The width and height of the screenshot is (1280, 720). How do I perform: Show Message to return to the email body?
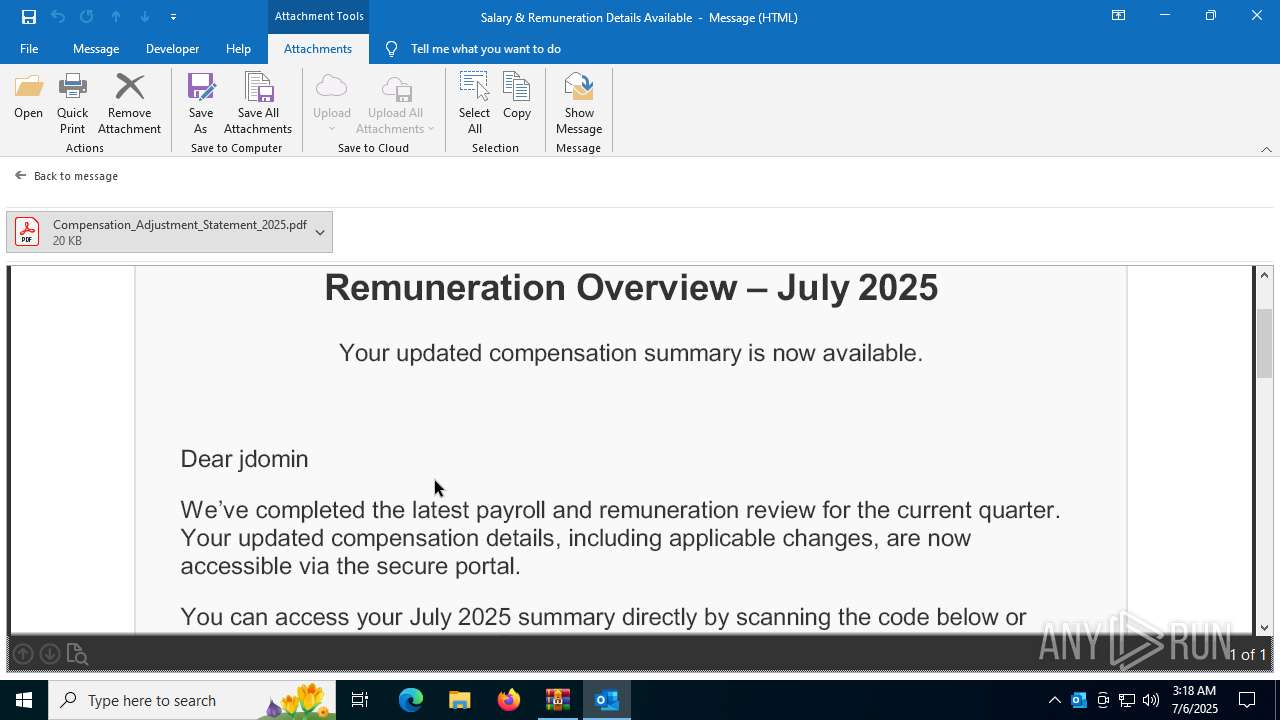[x=579, y=104]
